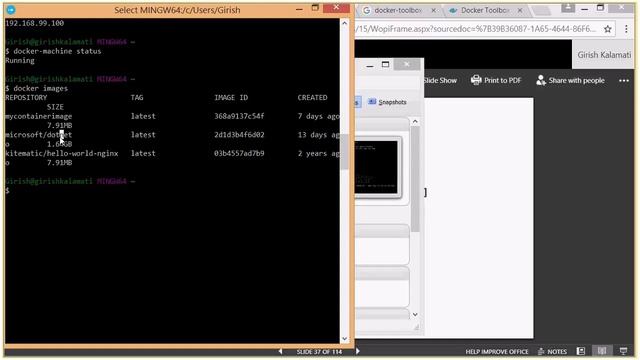The height and width of the screenshot is (360, 640).
Task: Click HELP IMPROVE OFFICE link
Action: pos(497,351)
